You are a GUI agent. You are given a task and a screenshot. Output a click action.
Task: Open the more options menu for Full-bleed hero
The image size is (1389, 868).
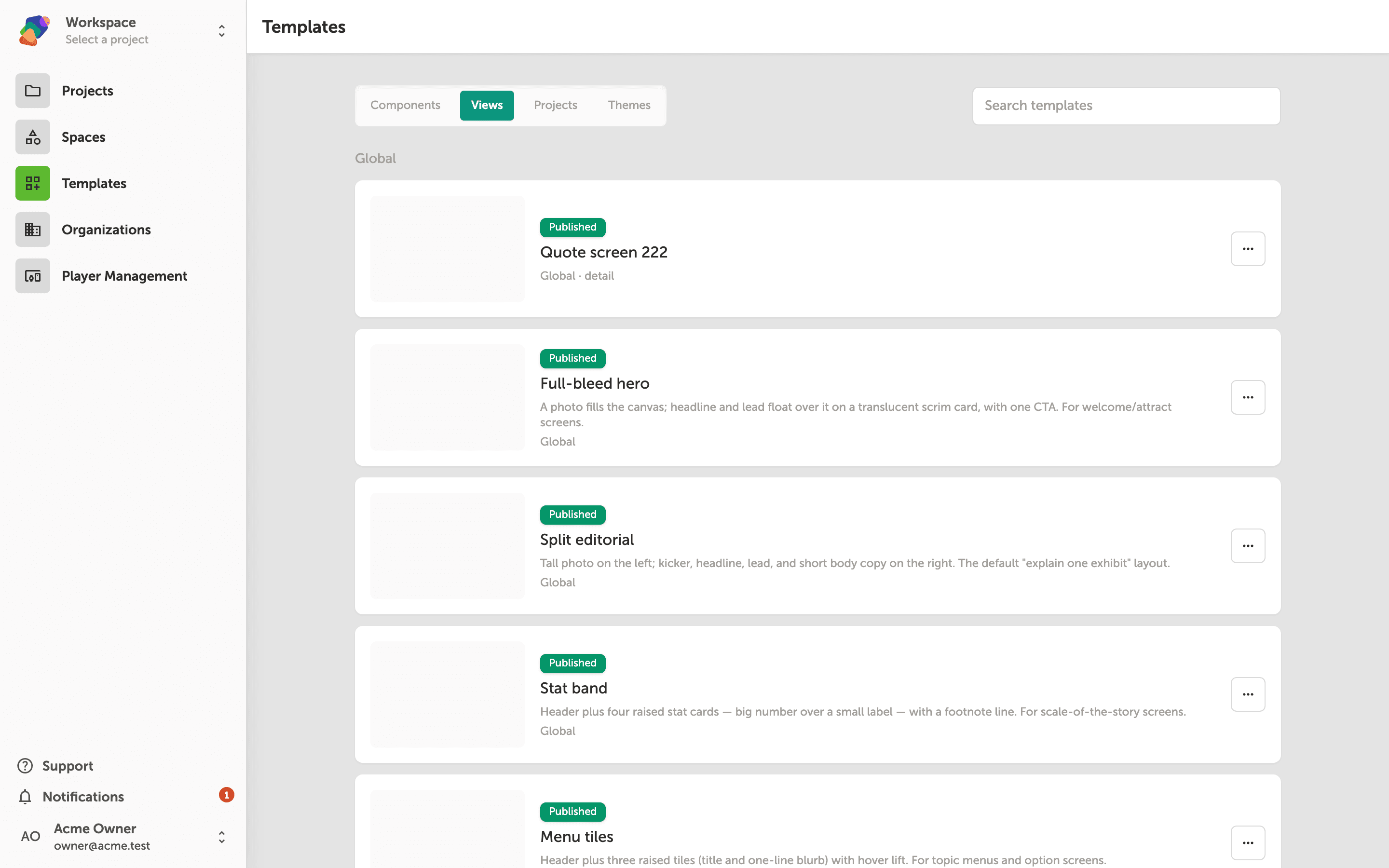1248,397
